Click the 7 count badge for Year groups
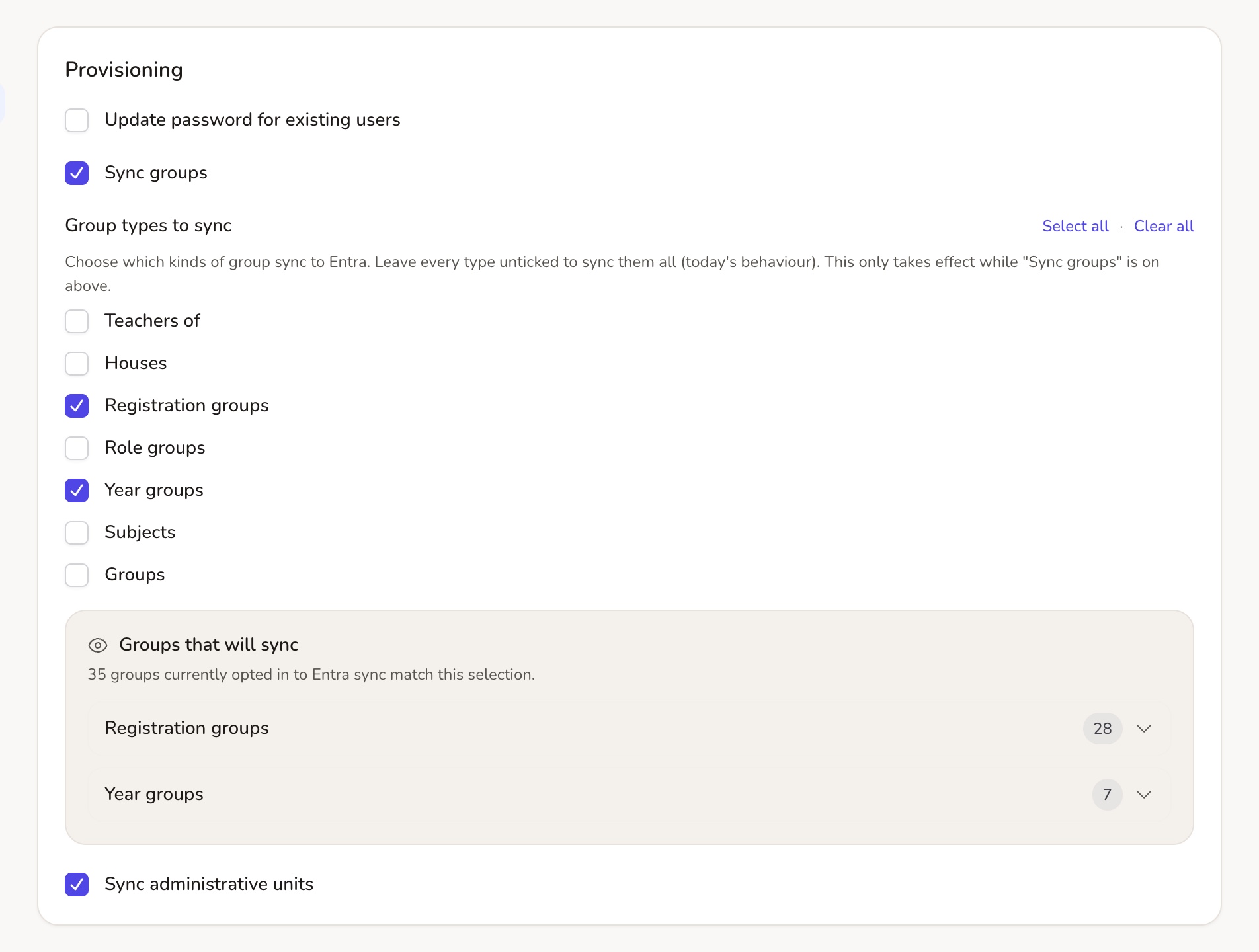 1107,795
